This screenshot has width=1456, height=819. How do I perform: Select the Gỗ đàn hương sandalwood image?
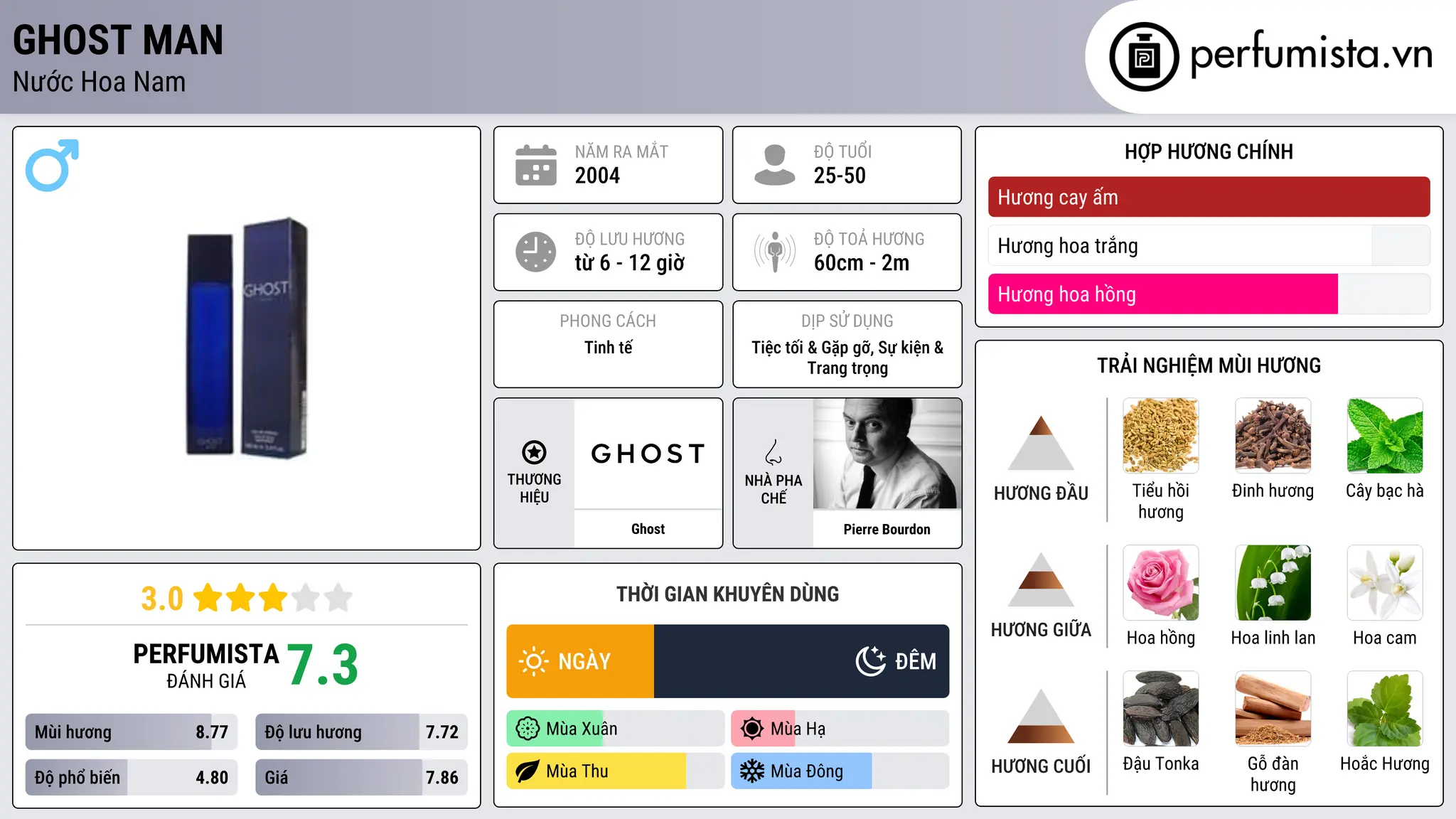[1273, 709]
